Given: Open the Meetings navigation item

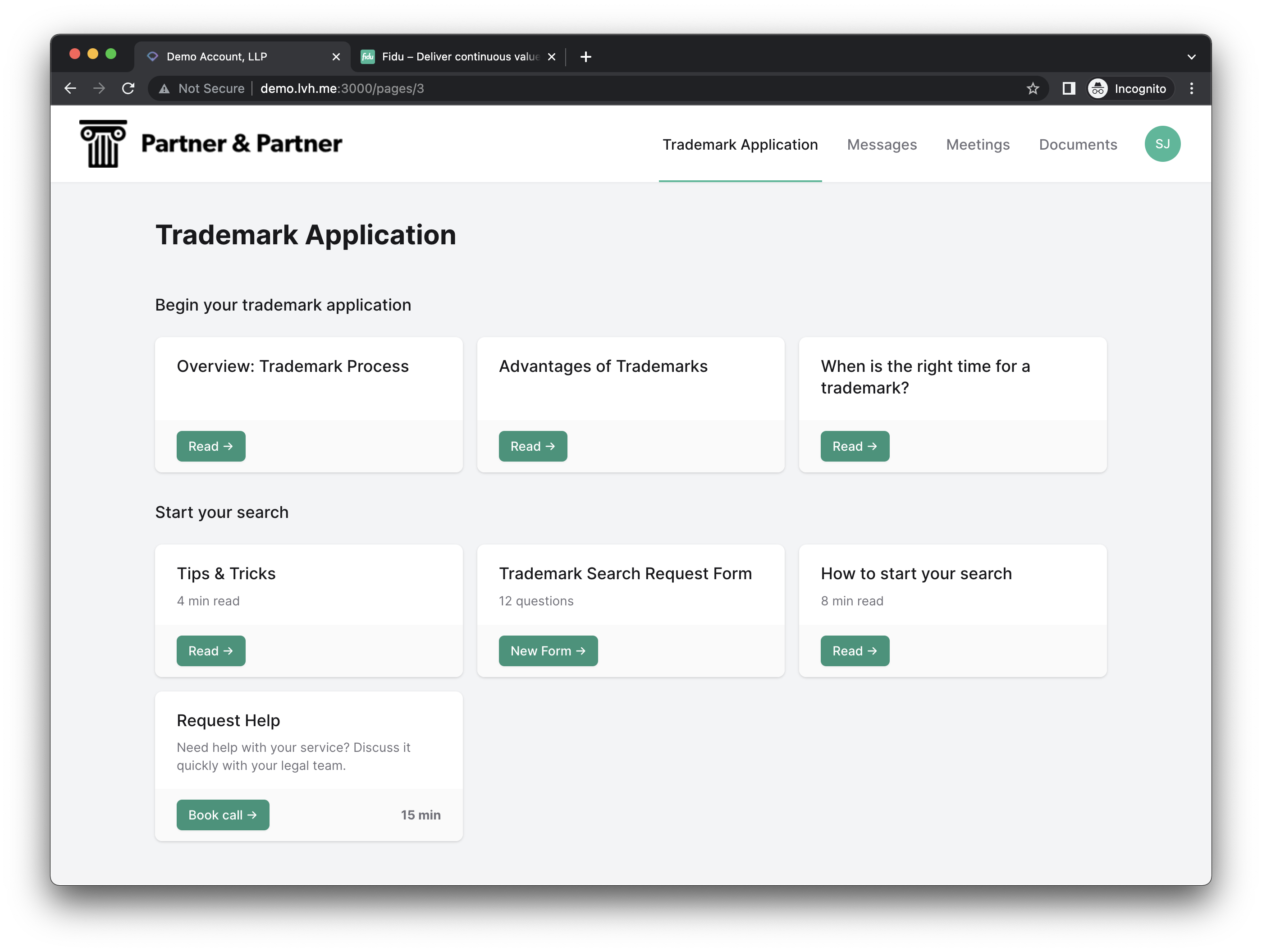Looking at the screenshot, I should point(977,144).
